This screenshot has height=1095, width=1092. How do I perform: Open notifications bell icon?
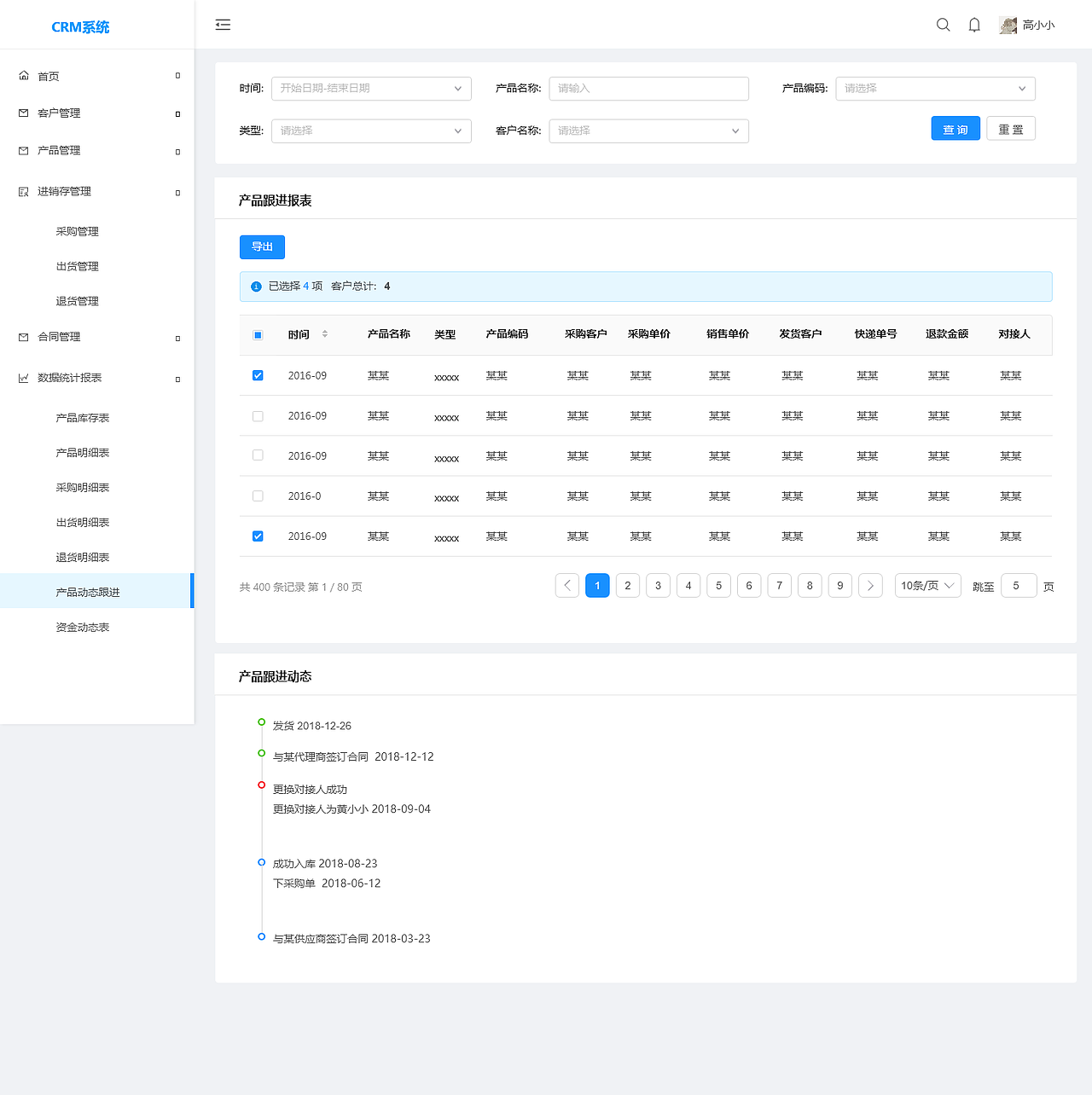point(974,25)
